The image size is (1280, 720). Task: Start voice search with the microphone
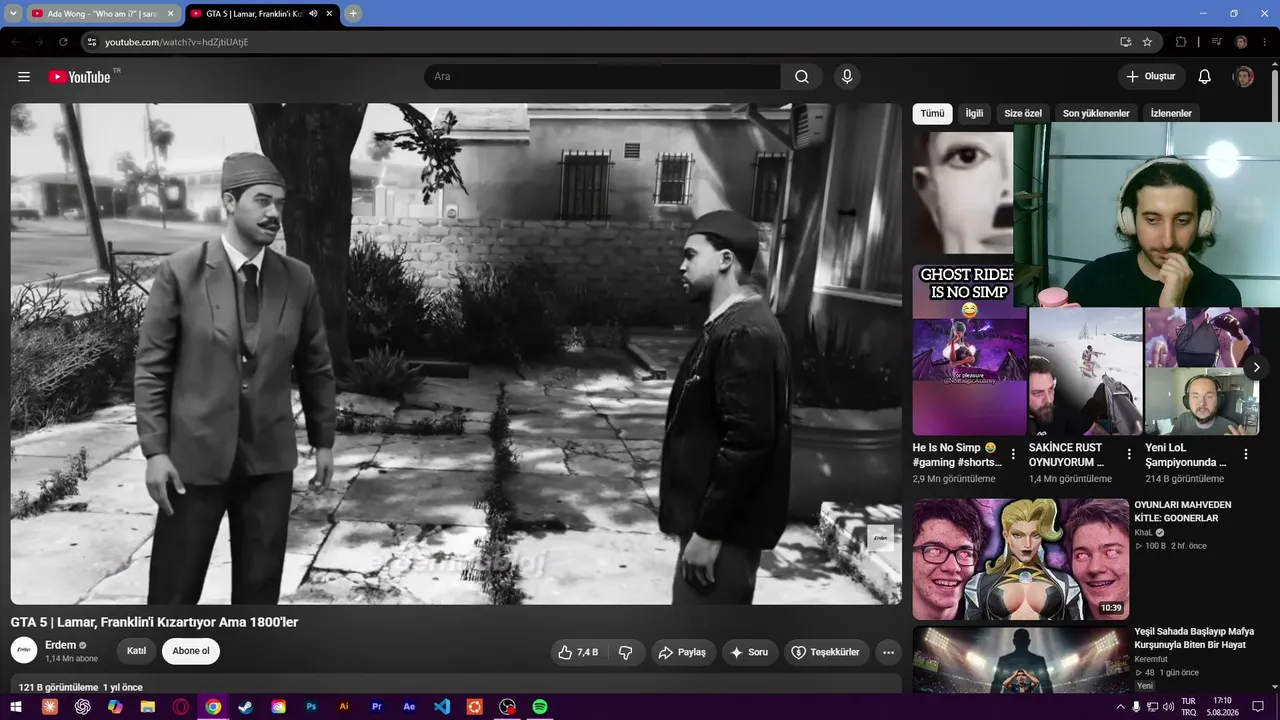coord(847,77)
